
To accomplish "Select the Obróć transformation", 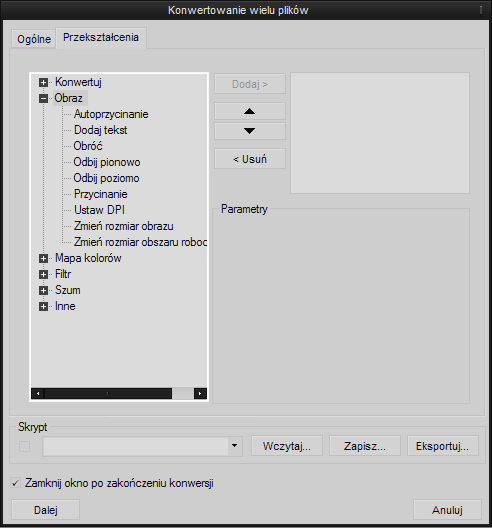I will [88, 146].
